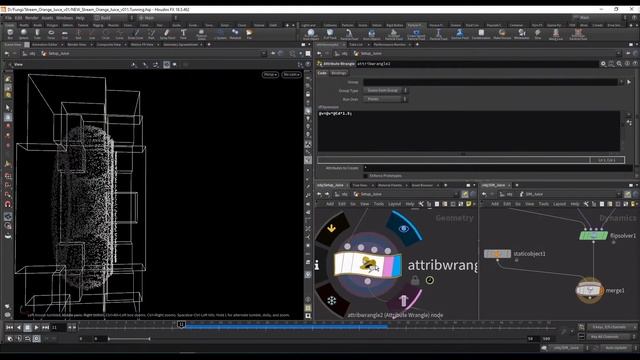Select the Font shelf tool

pyautogui.click(x=183, y=34)
